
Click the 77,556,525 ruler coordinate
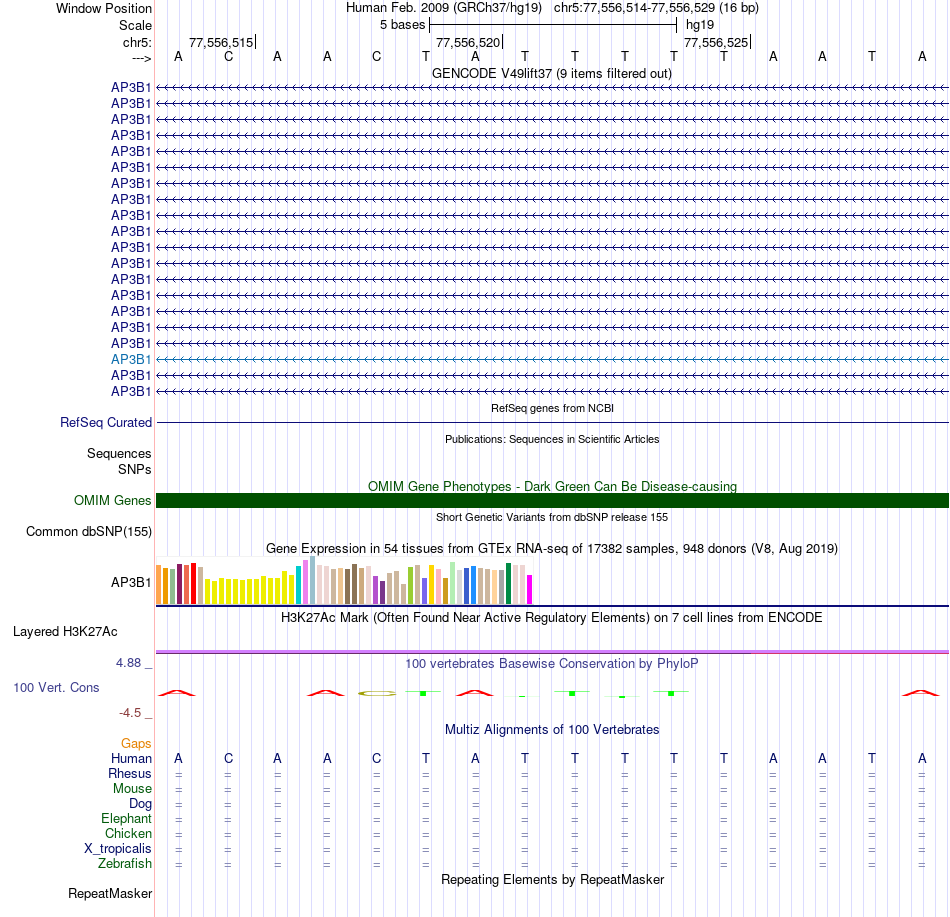pyautogui.click(x=716, y=42)
